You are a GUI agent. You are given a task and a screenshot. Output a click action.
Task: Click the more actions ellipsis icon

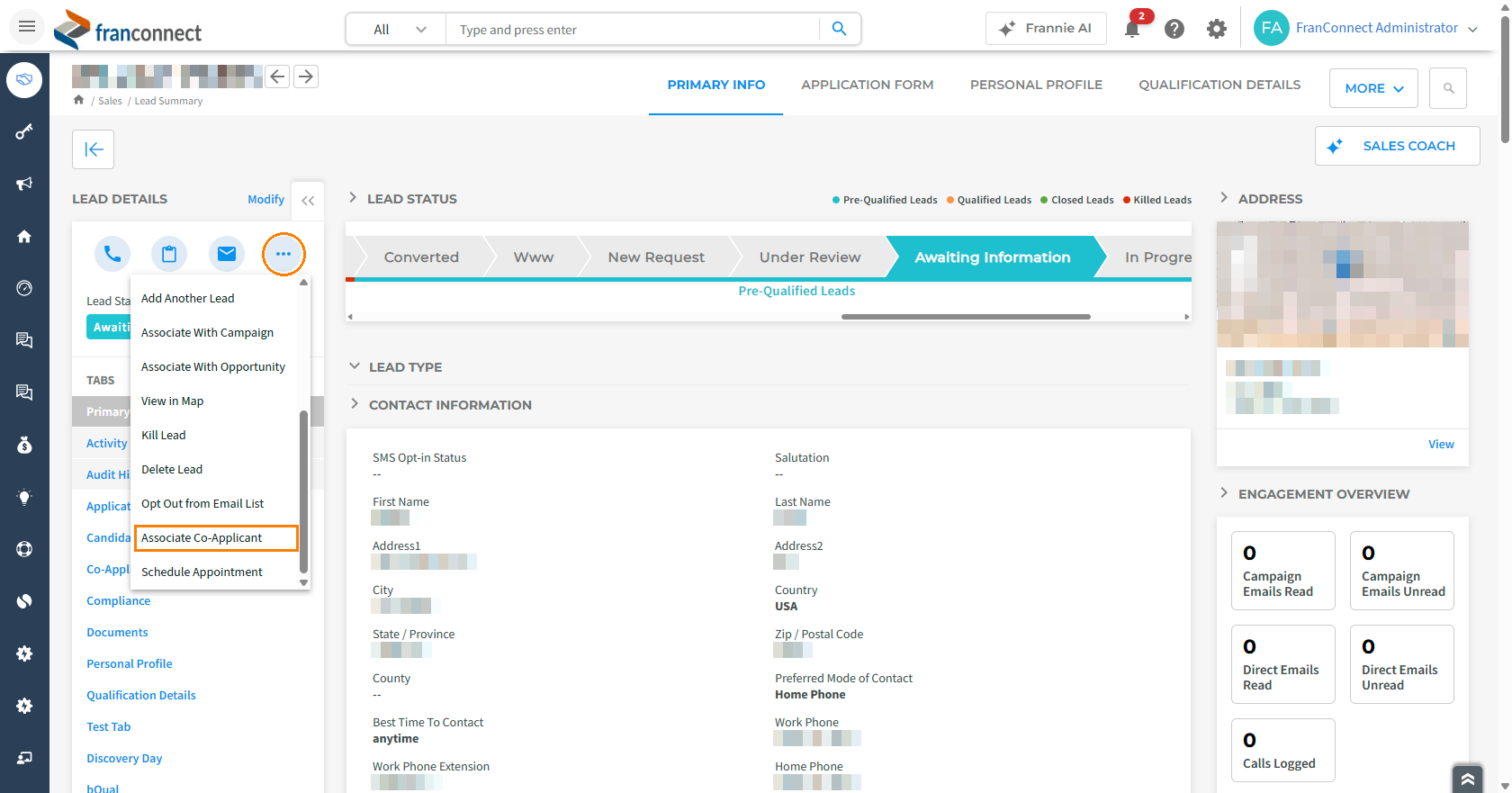pos(283,254)
